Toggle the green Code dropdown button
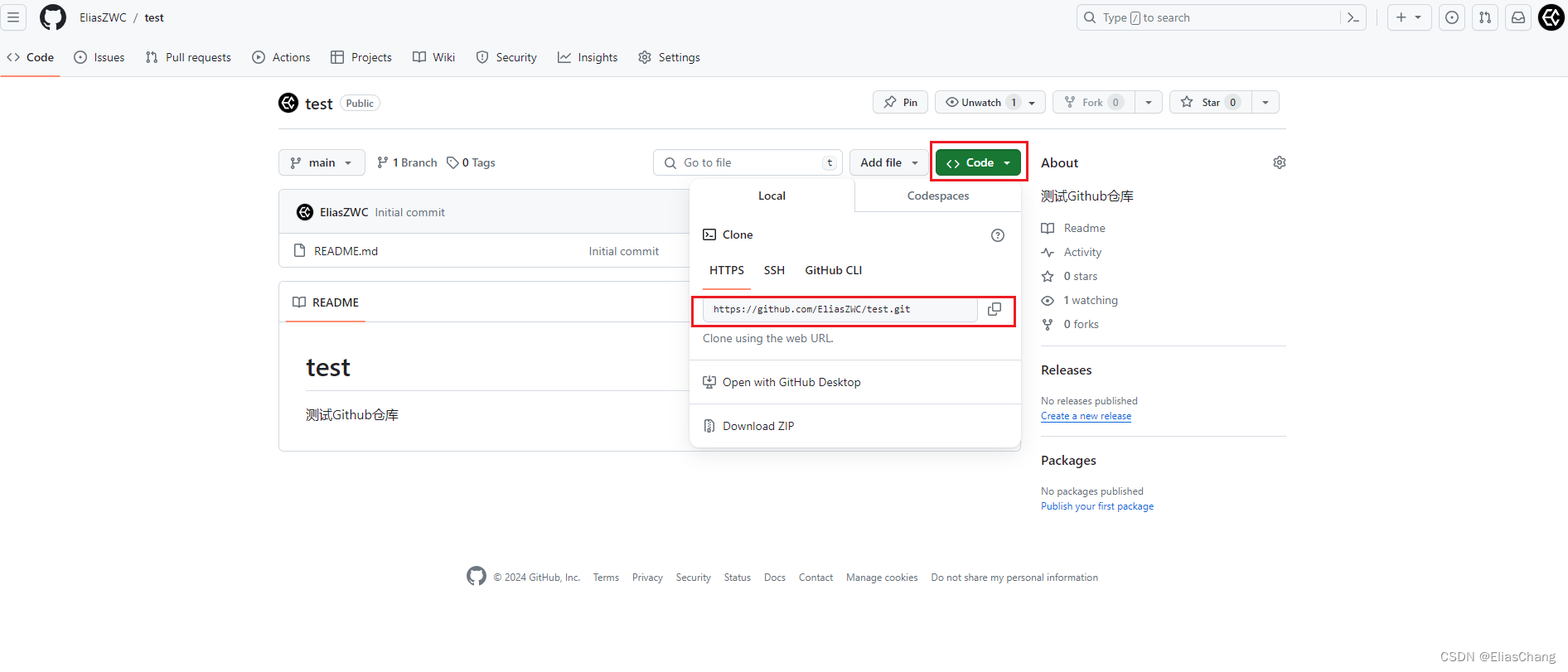1568x672 pixels. click(978, 162)
